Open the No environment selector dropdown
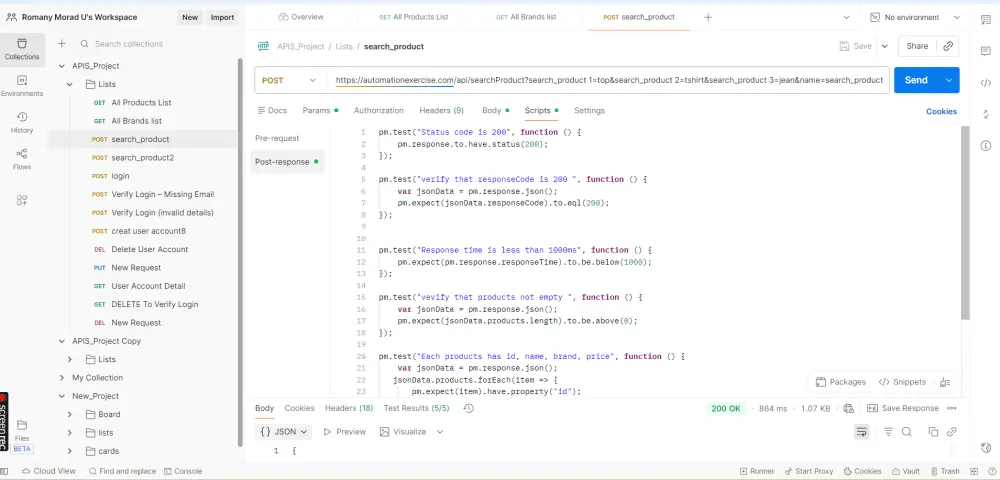The width and height of the screenshot is (1000, 480). point(915,17)
